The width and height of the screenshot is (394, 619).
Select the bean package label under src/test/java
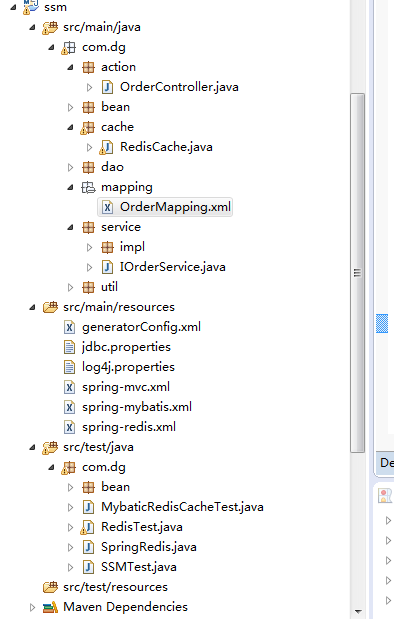tap(115, 487)
